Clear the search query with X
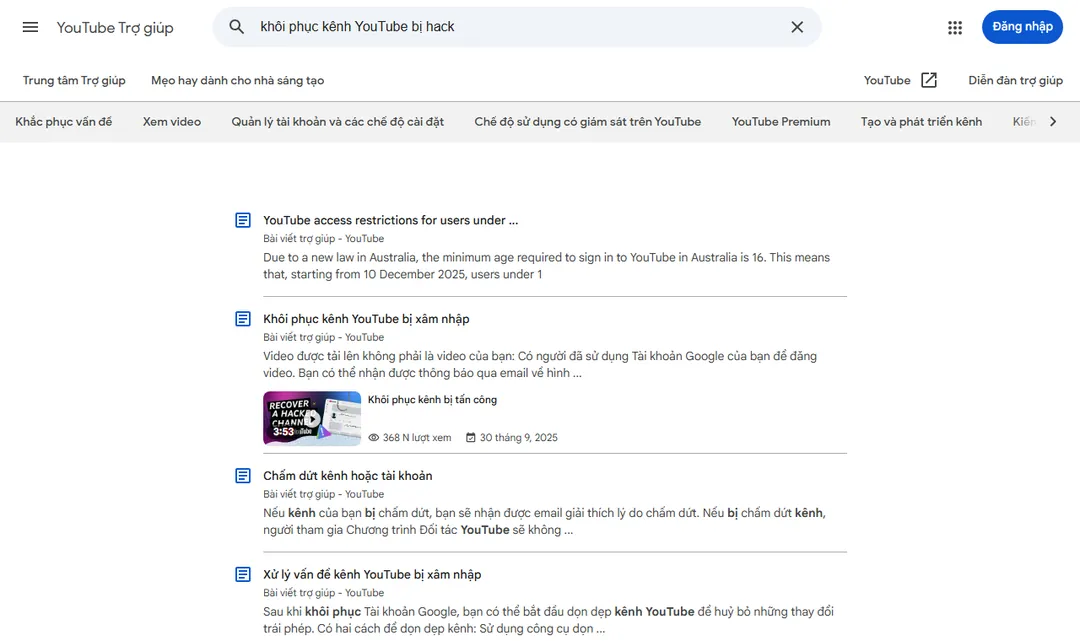1080x641 pixels. pos(797,27)
